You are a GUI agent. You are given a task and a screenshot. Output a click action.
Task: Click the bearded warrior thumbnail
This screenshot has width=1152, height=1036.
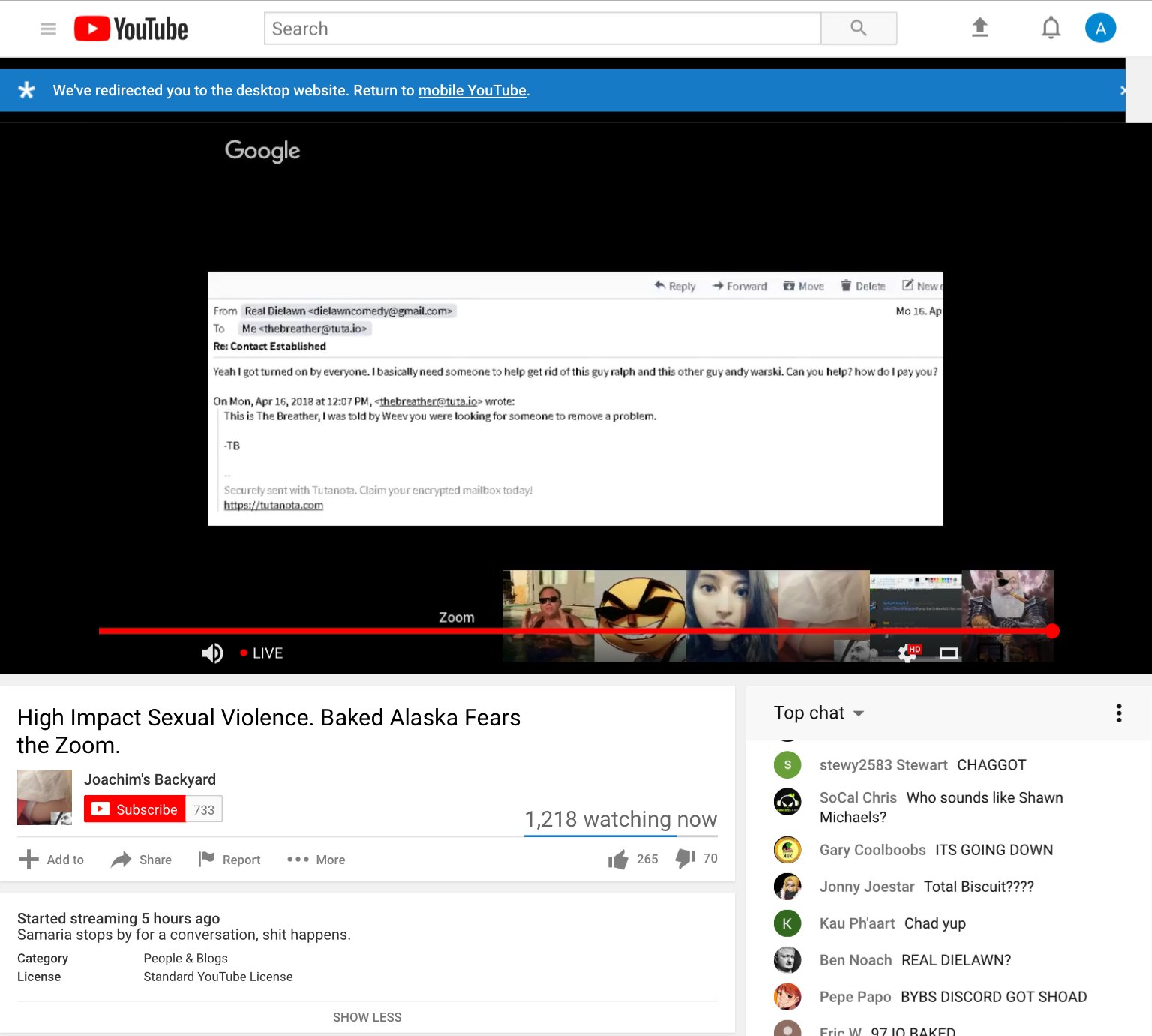pos(1008,616)
